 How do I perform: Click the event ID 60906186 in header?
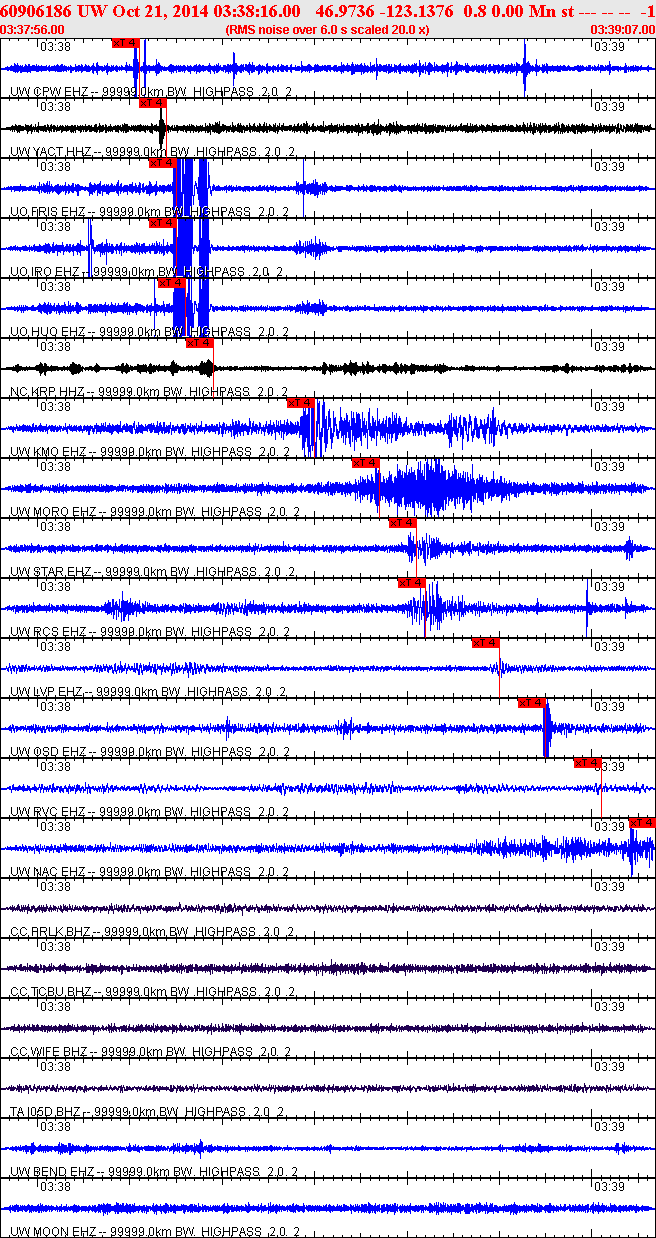(36, 11)
